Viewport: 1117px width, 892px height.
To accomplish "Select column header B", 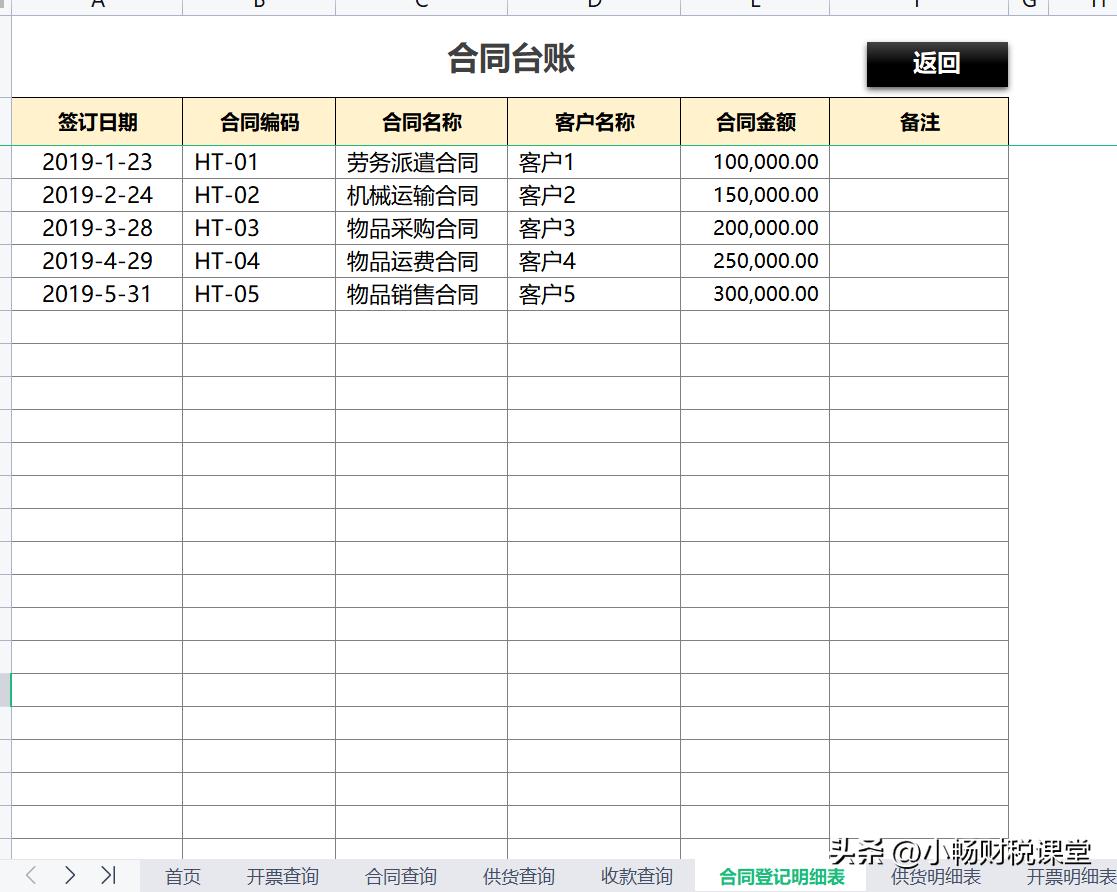I will tap(258, 4).
